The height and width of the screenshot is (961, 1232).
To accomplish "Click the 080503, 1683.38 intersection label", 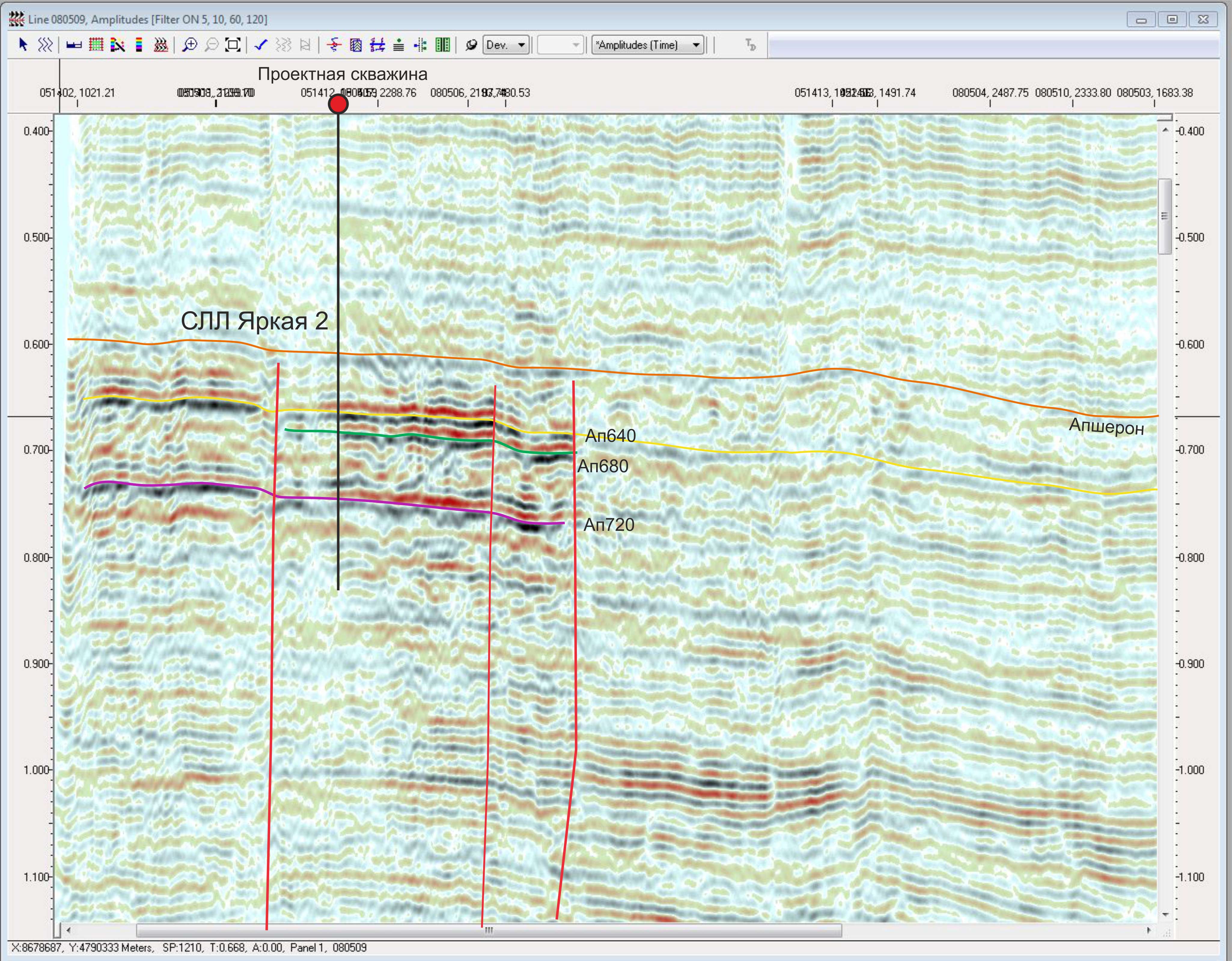I will click(1155, 93).
